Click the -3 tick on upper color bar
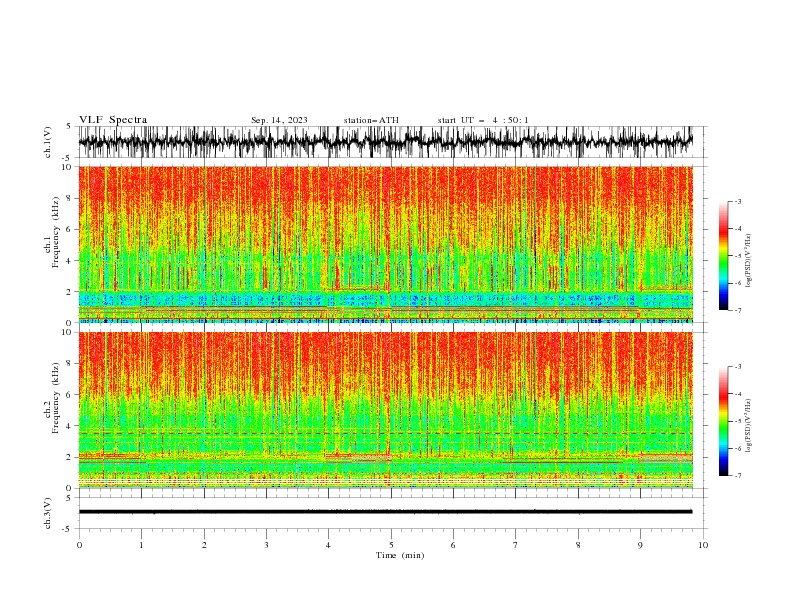The width and height of the screenshot is (792, 612). click(x=737, y=201)
